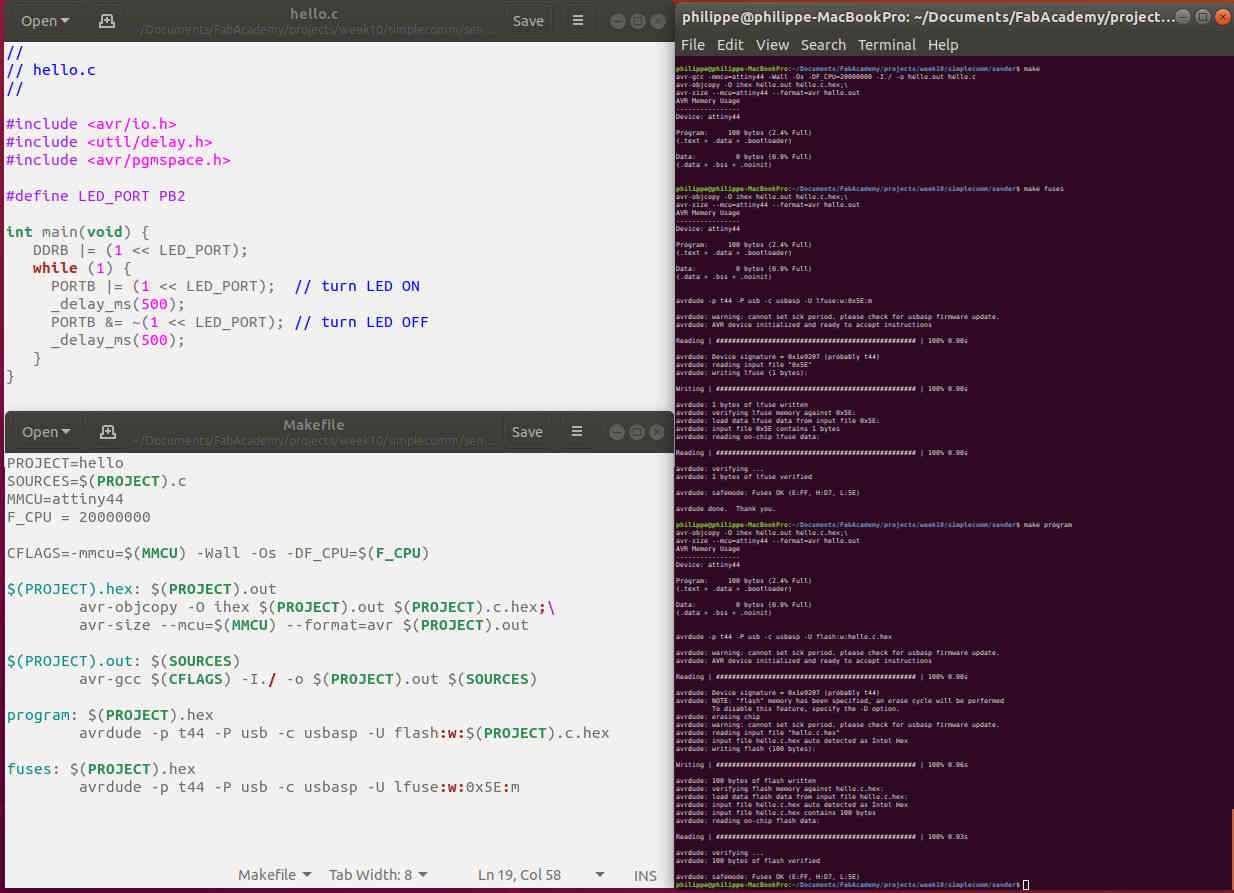
Task: Save the Makefile document
Action: [x=527, y=432]
